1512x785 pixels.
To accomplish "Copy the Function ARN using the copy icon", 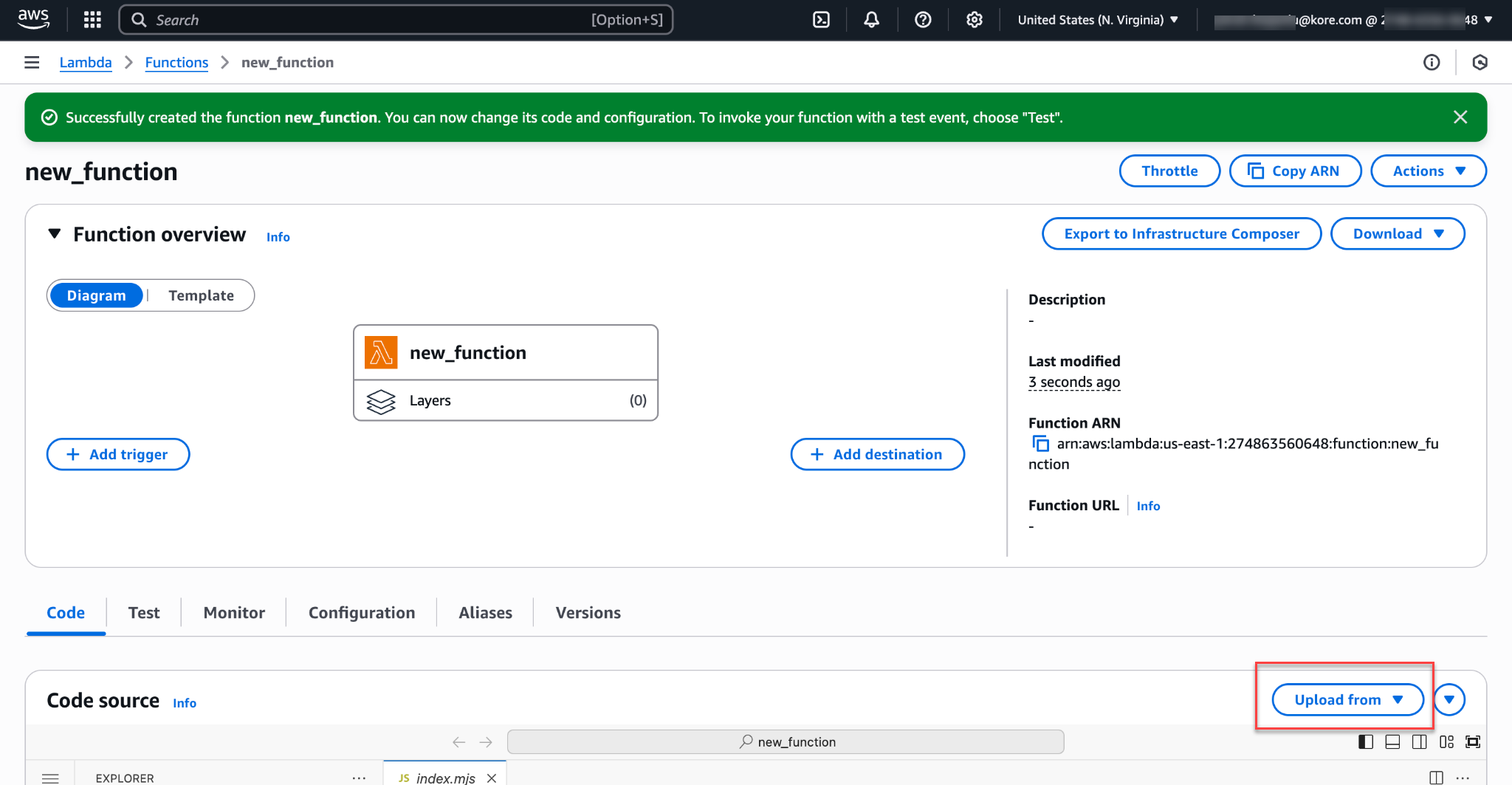I will pos(1041,444).
